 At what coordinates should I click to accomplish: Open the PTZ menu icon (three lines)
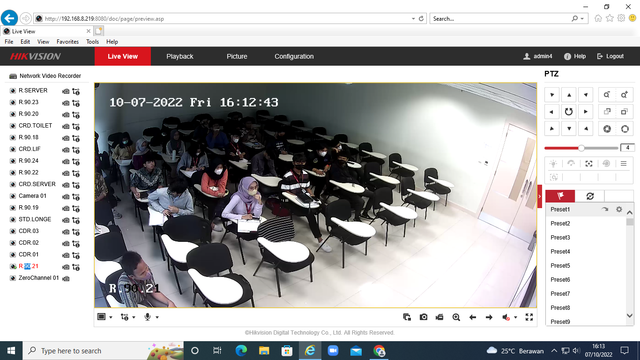coord(624,164)
